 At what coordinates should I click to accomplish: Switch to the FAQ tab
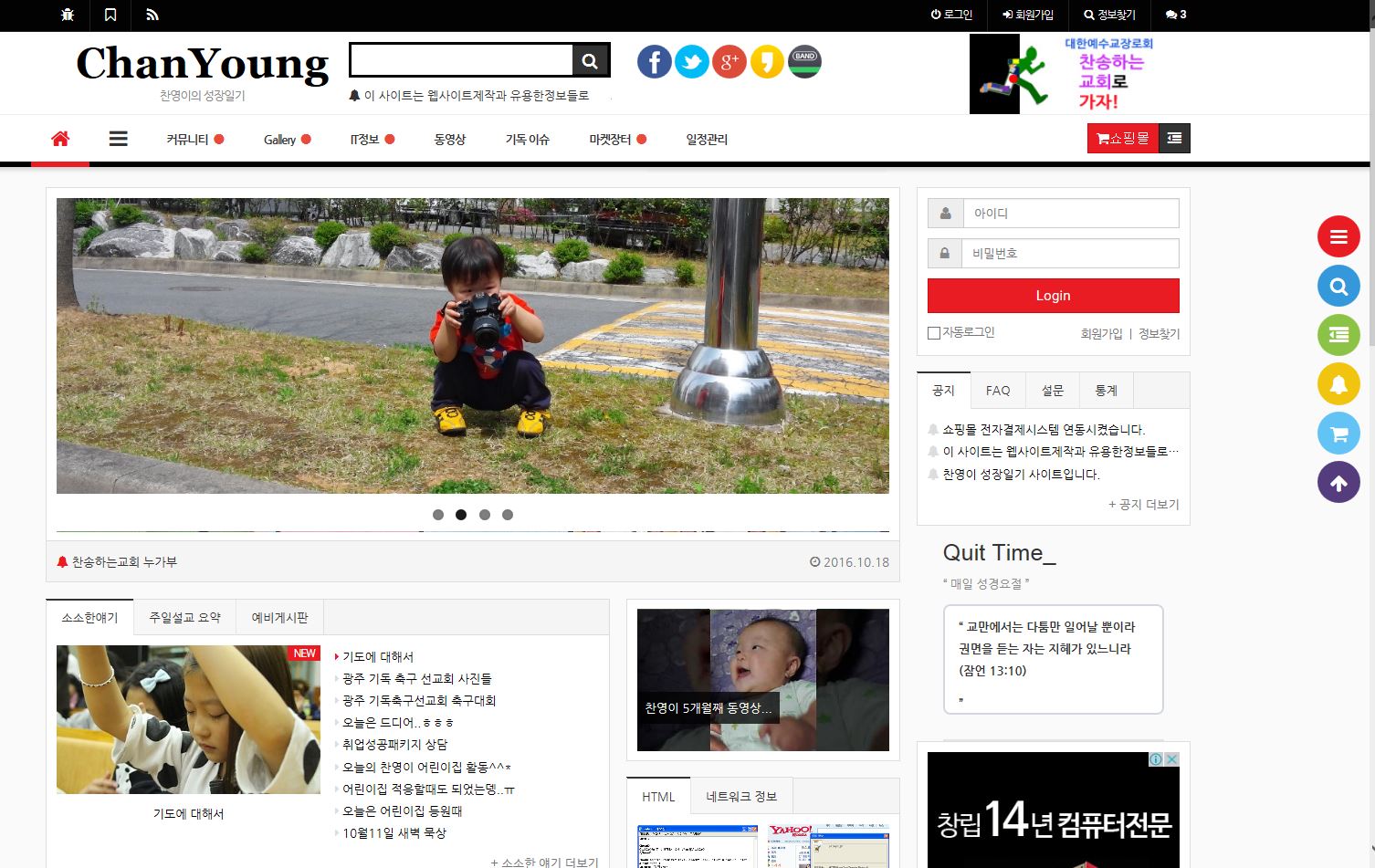997,390
